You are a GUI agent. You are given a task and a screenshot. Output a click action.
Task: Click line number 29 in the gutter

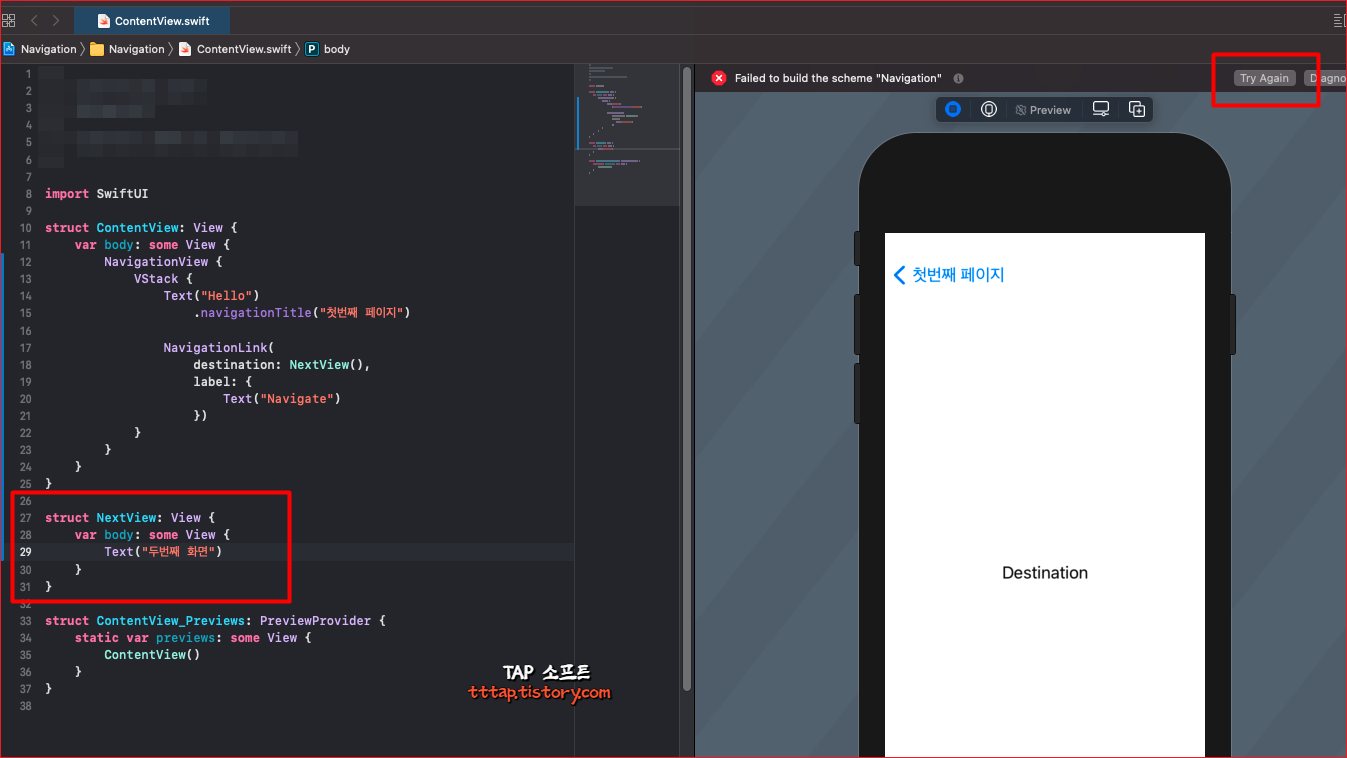tap(25, 552)
